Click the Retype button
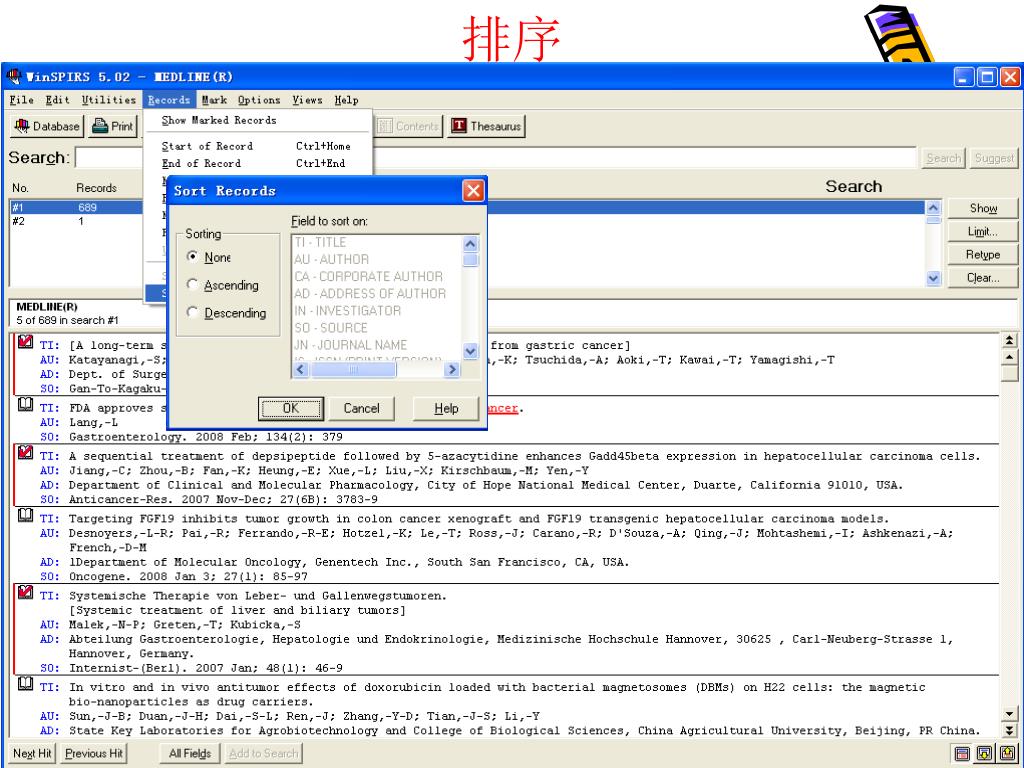The width and height of the screenshot is (1024, 768). (983, 255)
